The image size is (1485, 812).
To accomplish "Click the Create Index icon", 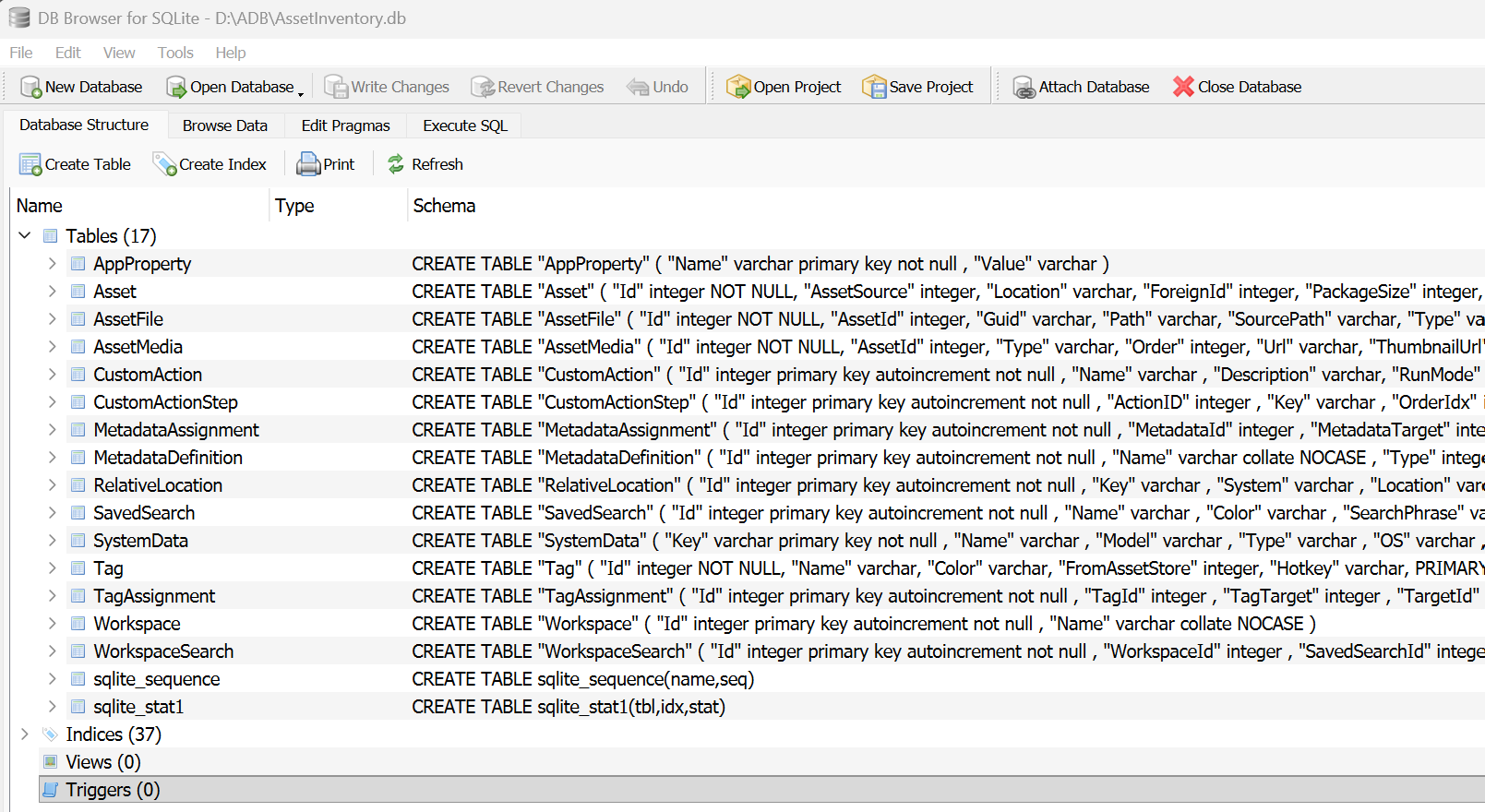I will 164,164.
